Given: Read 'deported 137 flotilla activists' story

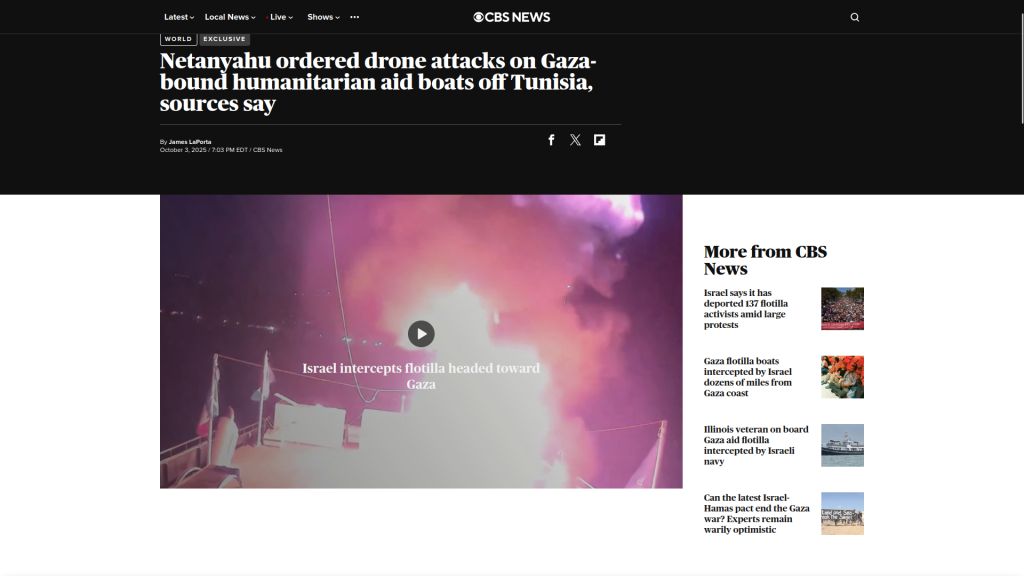Looking at the screenshot, I should [x=746, y=309].
